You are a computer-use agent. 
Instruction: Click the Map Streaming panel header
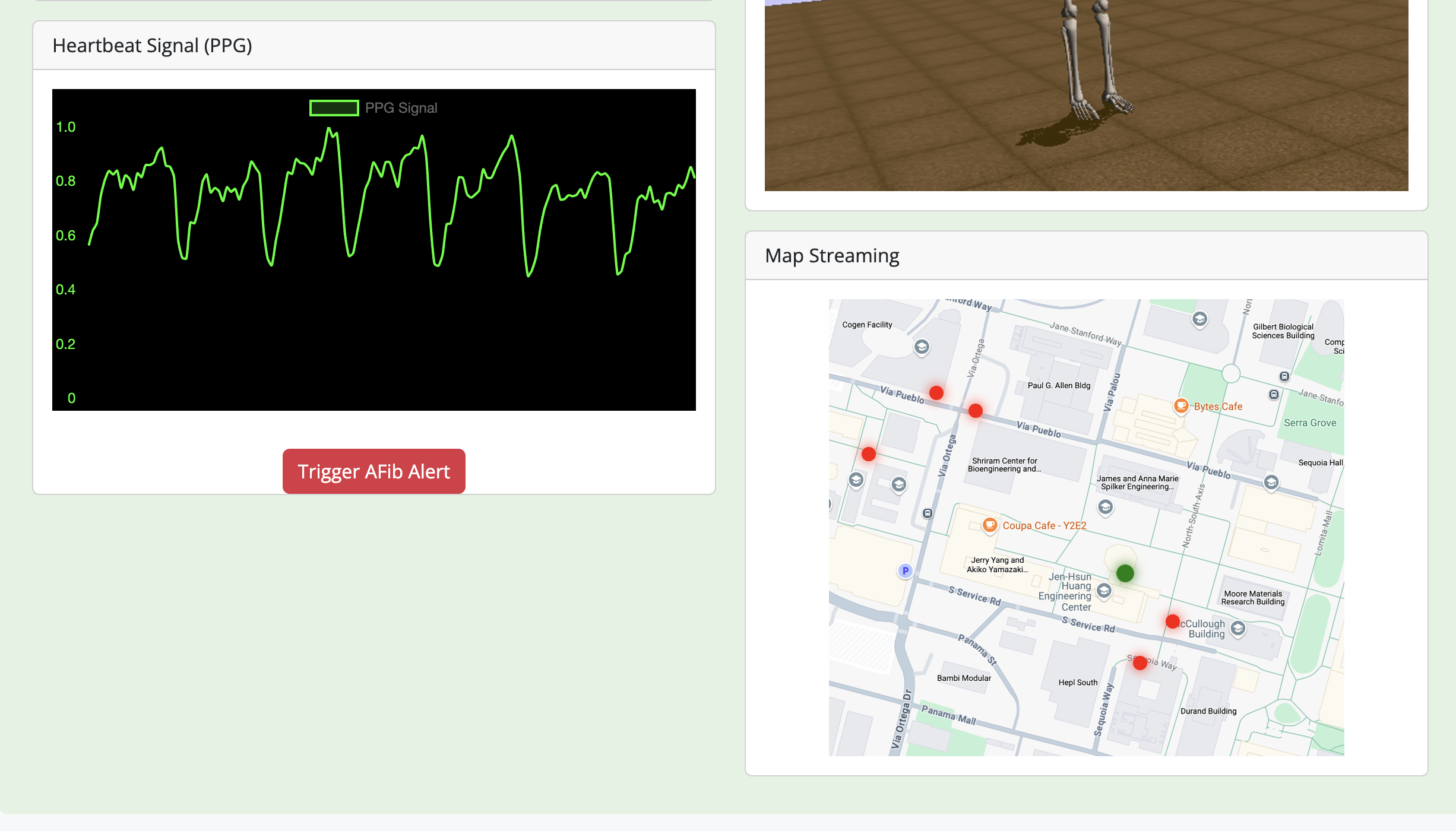831,256
